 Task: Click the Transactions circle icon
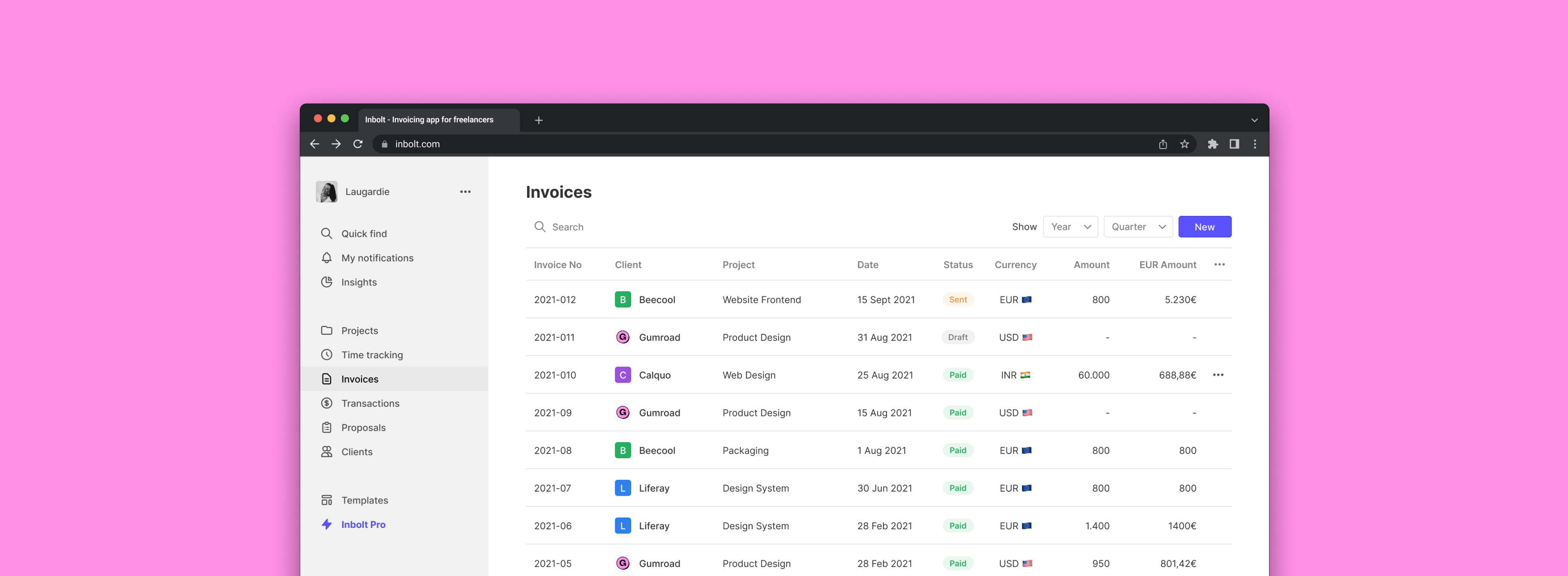coord(327,403)
